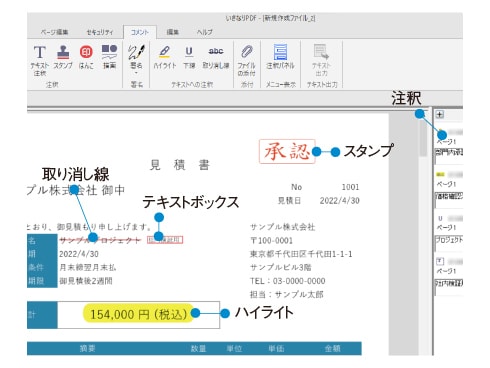The image size is (490, 368).
Task: Select the はんこ seal tool
Action: point(86,57)
